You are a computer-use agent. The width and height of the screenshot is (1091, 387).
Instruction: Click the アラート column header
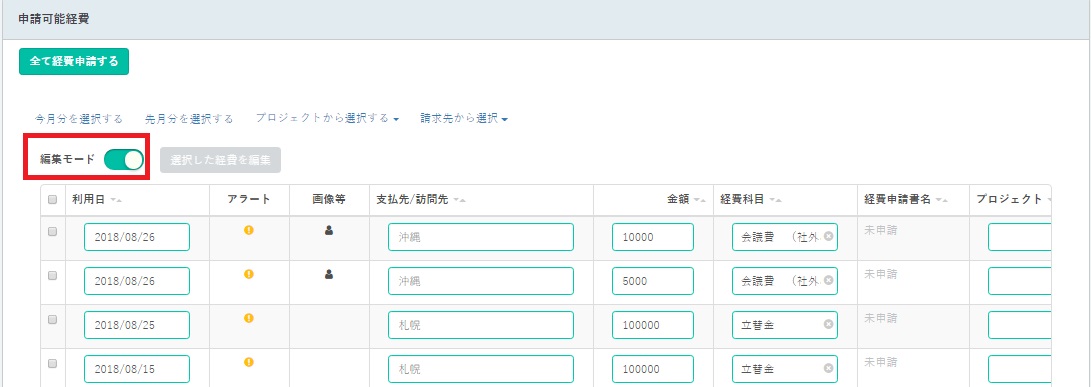tap(248, 199)
